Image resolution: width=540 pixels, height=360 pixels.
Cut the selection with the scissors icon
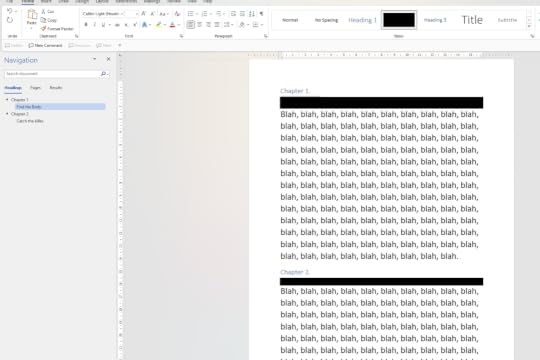tap(43, 12)
